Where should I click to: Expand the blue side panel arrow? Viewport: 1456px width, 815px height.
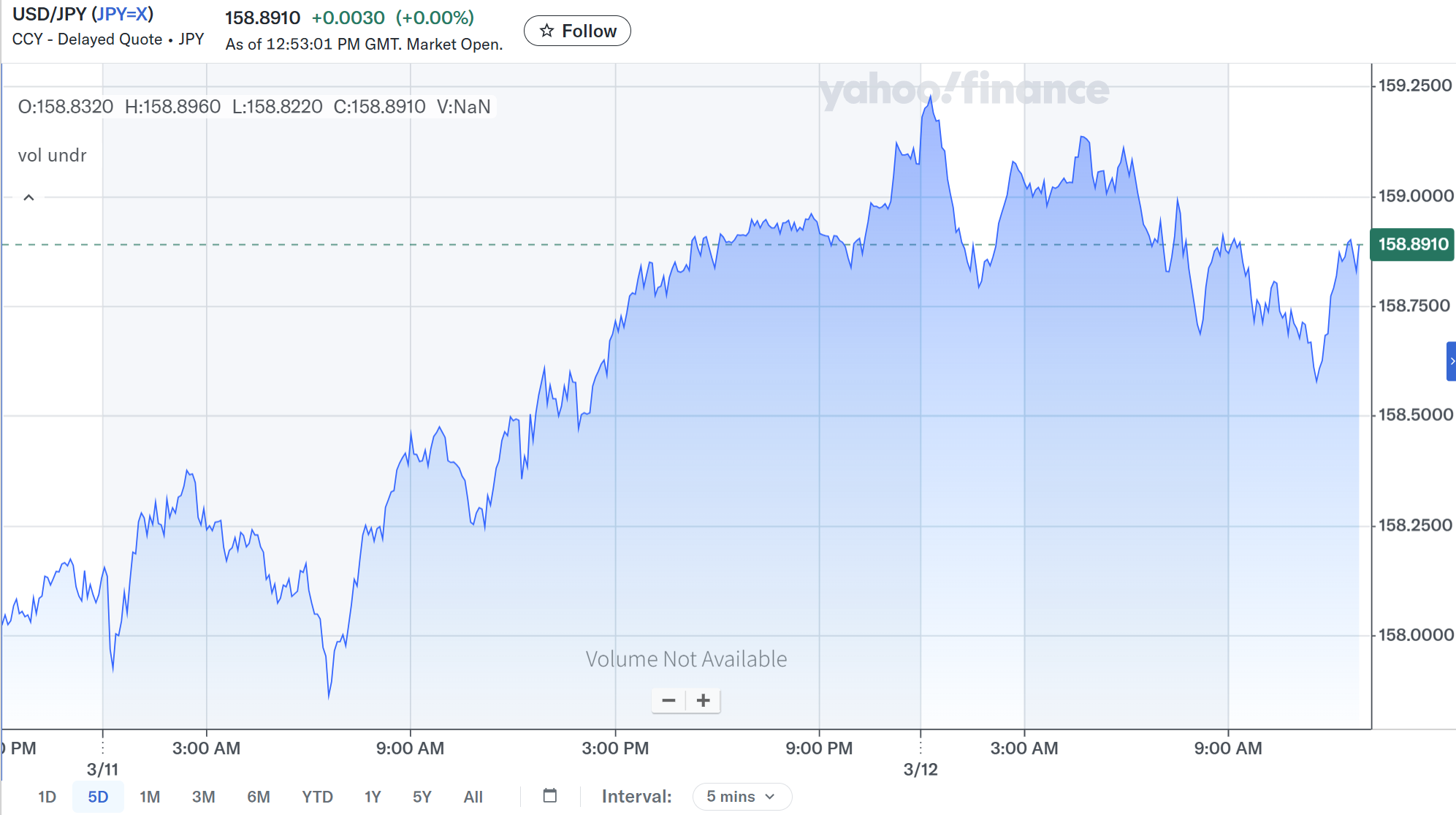[1451, 361]
